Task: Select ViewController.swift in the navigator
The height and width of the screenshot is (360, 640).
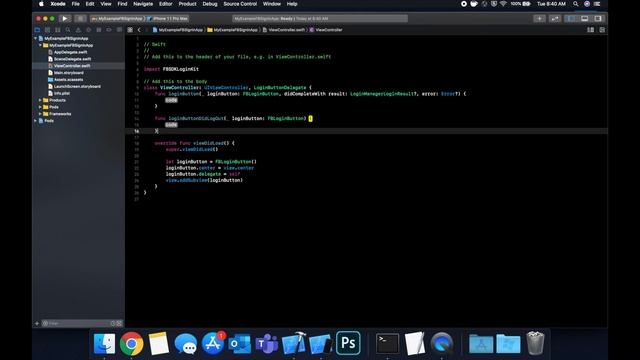Action: pos(72,66)
